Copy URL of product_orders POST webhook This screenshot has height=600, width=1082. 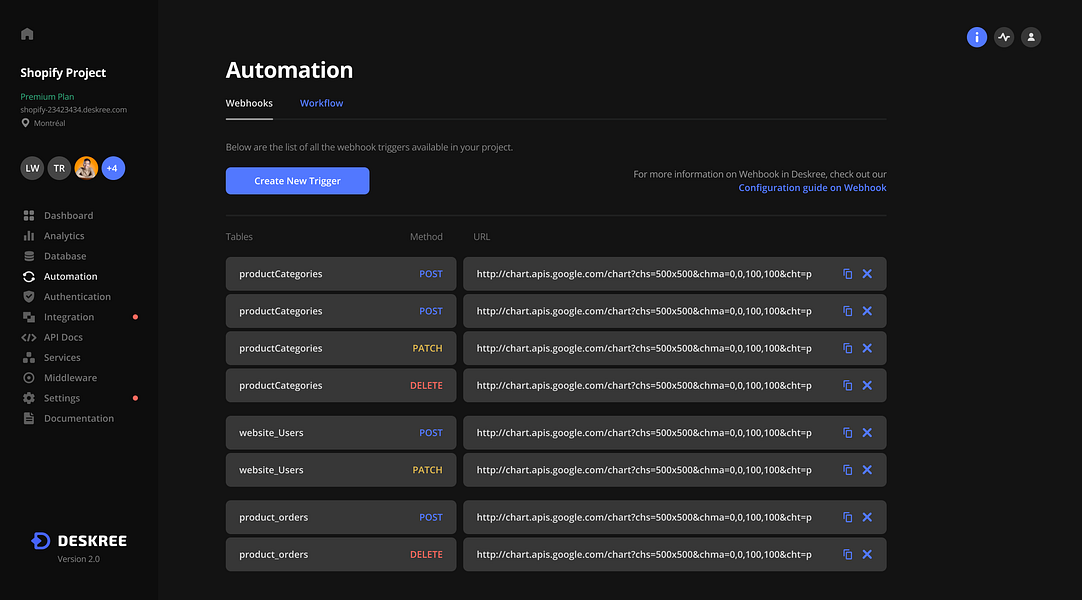848,517
